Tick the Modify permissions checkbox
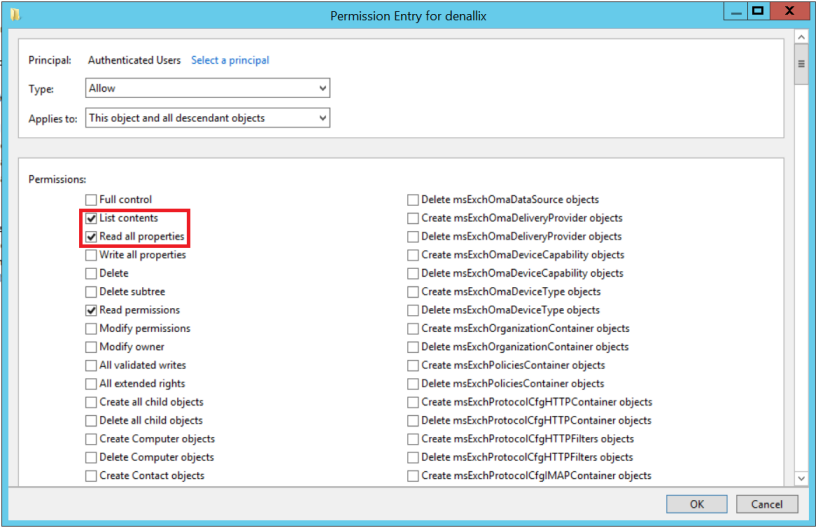 click(91, 329)
